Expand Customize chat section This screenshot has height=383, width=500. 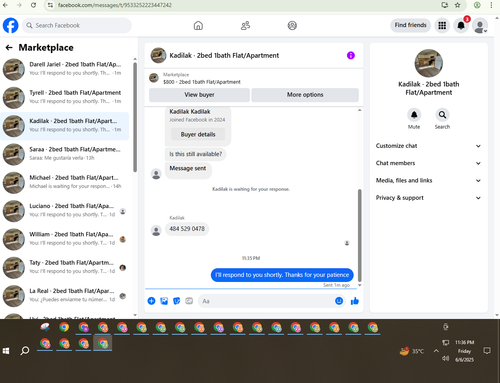click(x=428, y=146)
